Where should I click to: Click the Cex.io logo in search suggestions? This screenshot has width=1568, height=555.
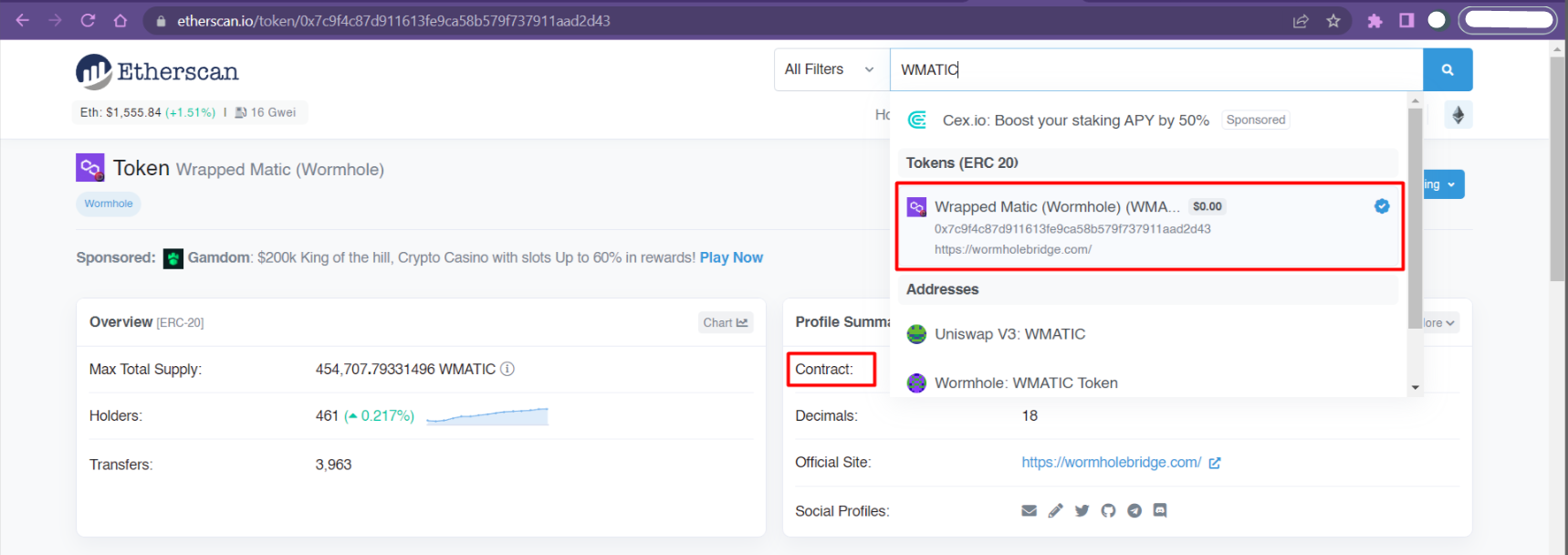tap(917, 120)
